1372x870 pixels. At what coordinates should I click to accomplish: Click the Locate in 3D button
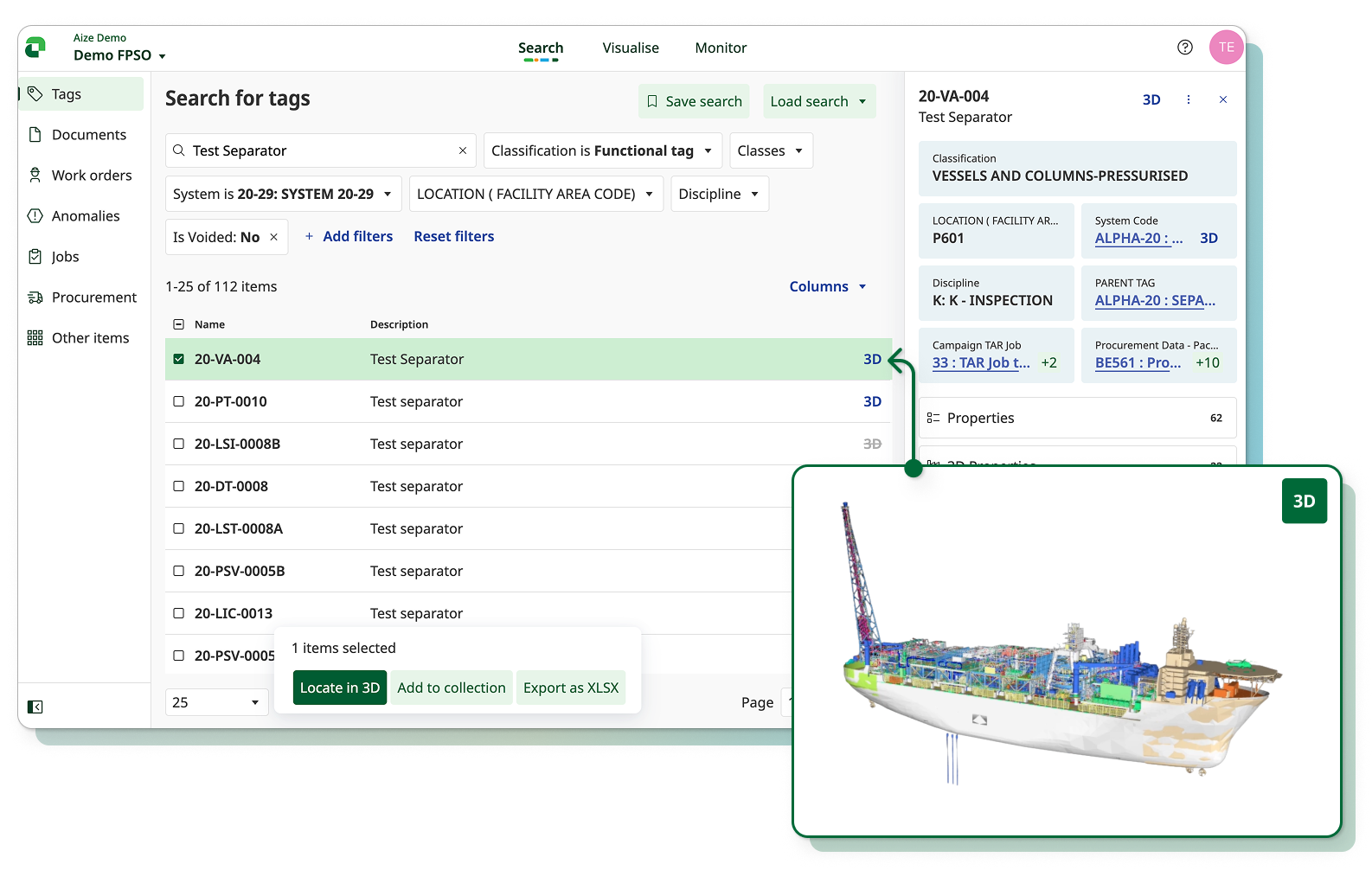click(340, 688)
